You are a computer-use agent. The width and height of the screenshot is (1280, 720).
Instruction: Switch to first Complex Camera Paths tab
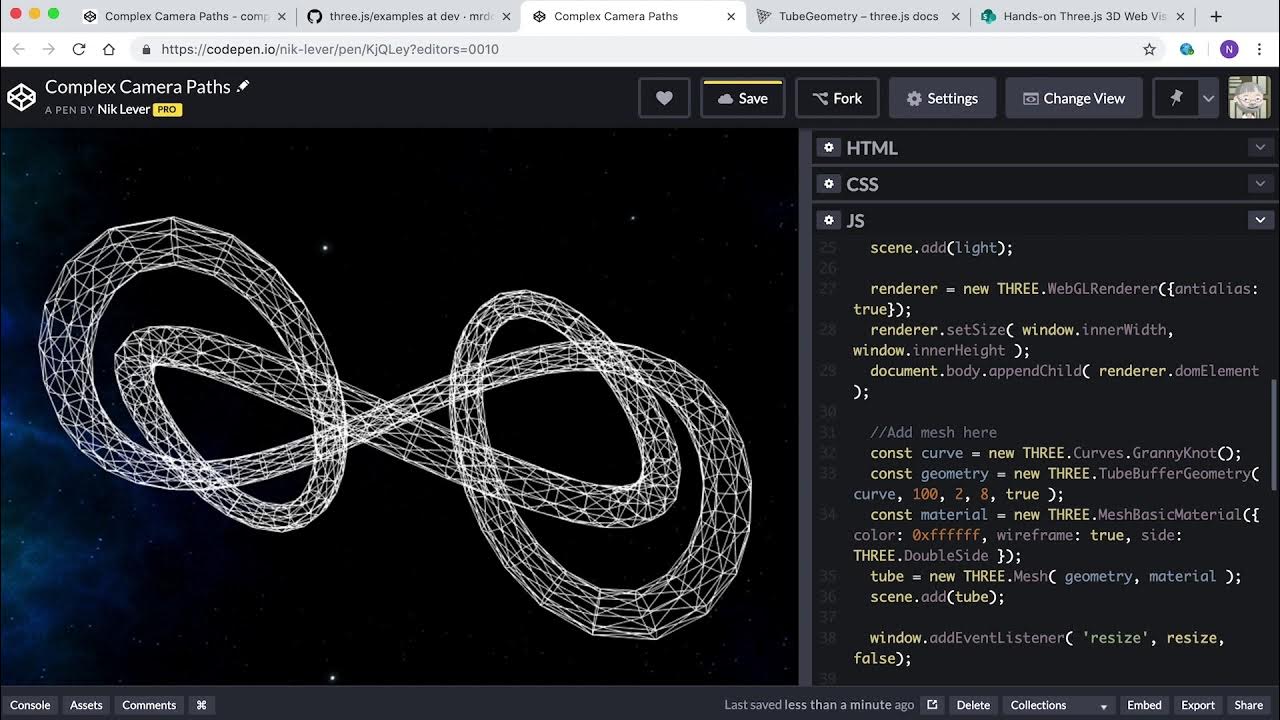point(186,16)
